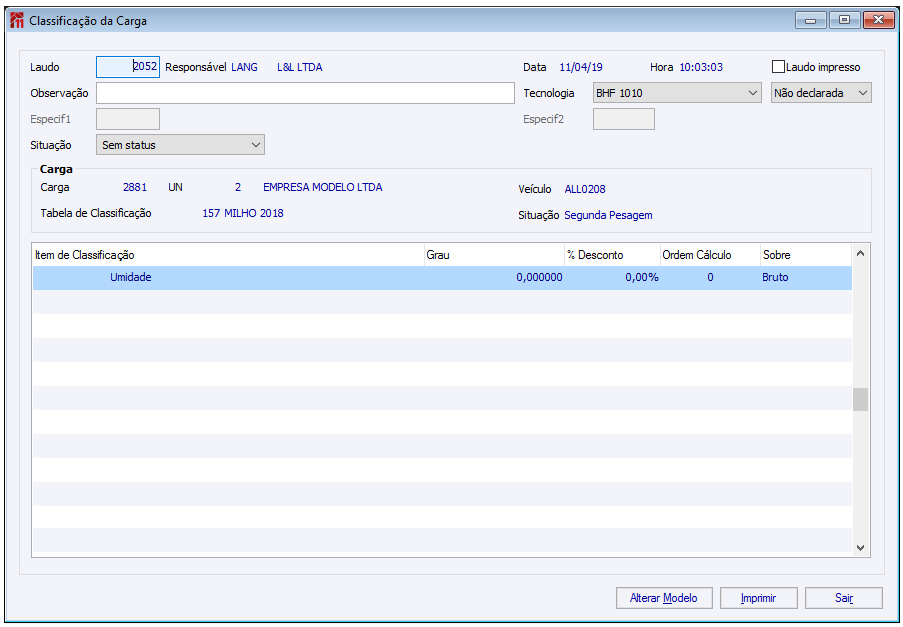Screen dimensions: 903x627
Task: Open the Tecnologia dropdown showing BHF 1010
Action: (677, 93)
